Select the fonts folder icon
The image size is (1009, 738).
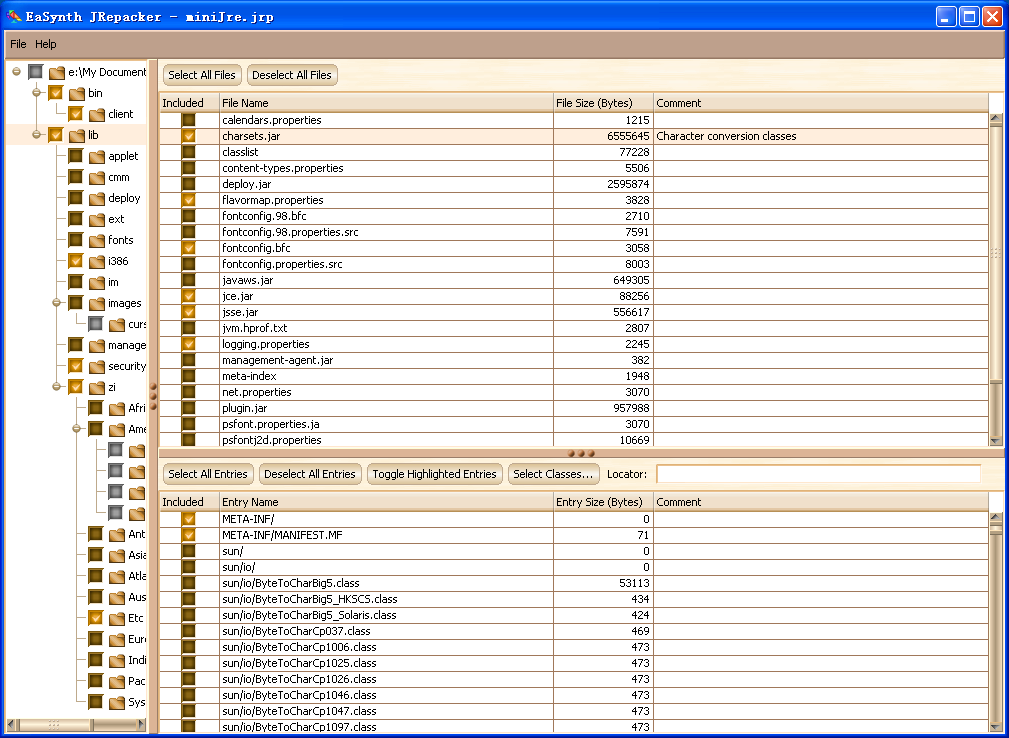97,241
